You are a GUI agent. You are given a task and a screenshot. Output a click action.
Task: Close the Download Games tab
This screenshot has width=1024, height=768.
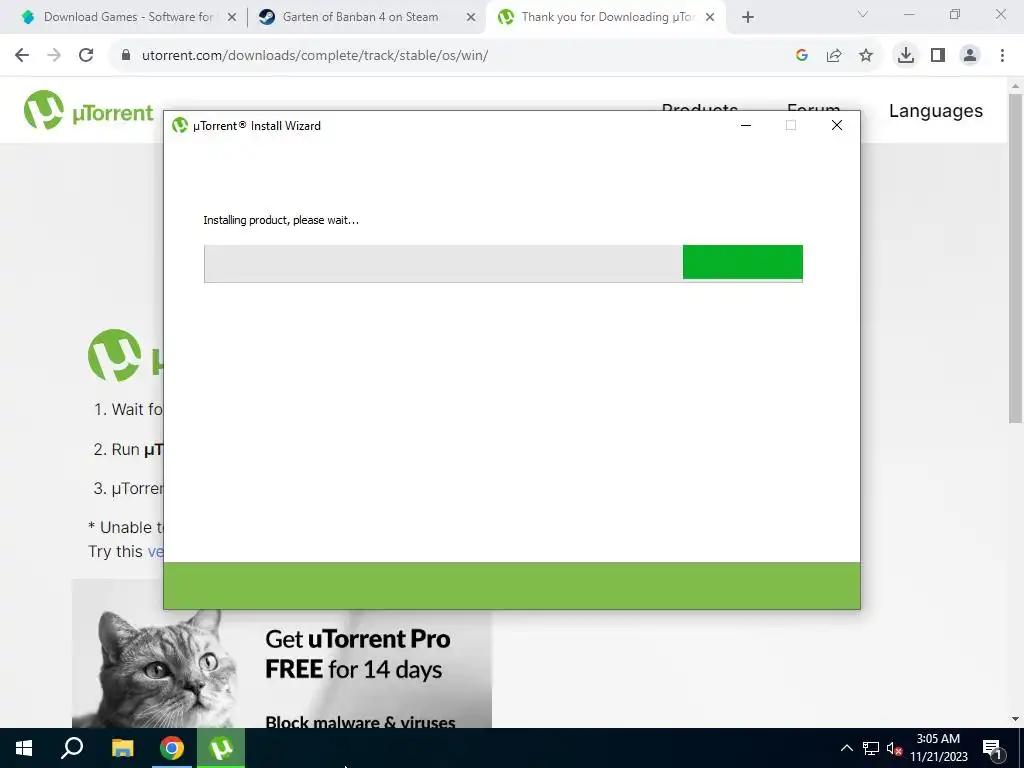[x=232, y=18]
